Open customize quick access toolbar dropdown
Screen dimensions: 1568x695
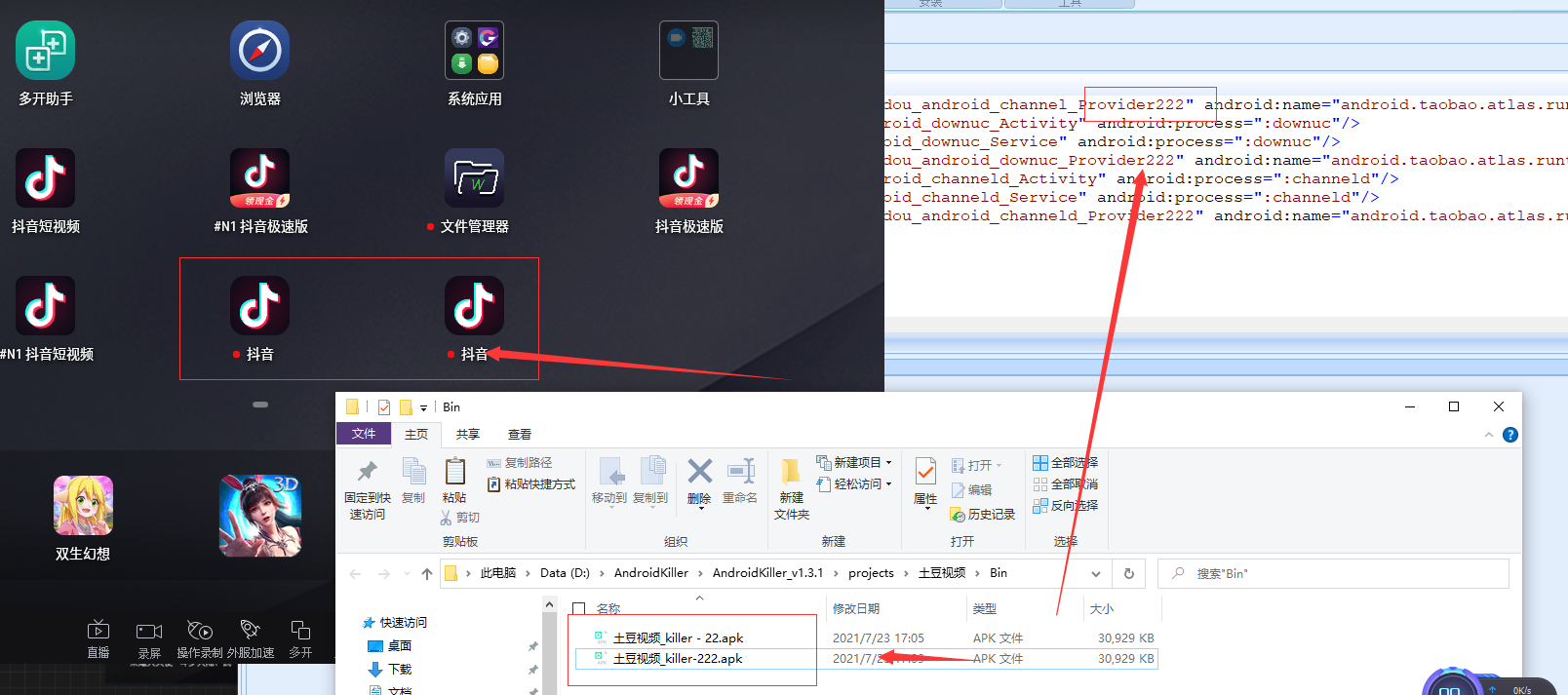tap(423, 408)
